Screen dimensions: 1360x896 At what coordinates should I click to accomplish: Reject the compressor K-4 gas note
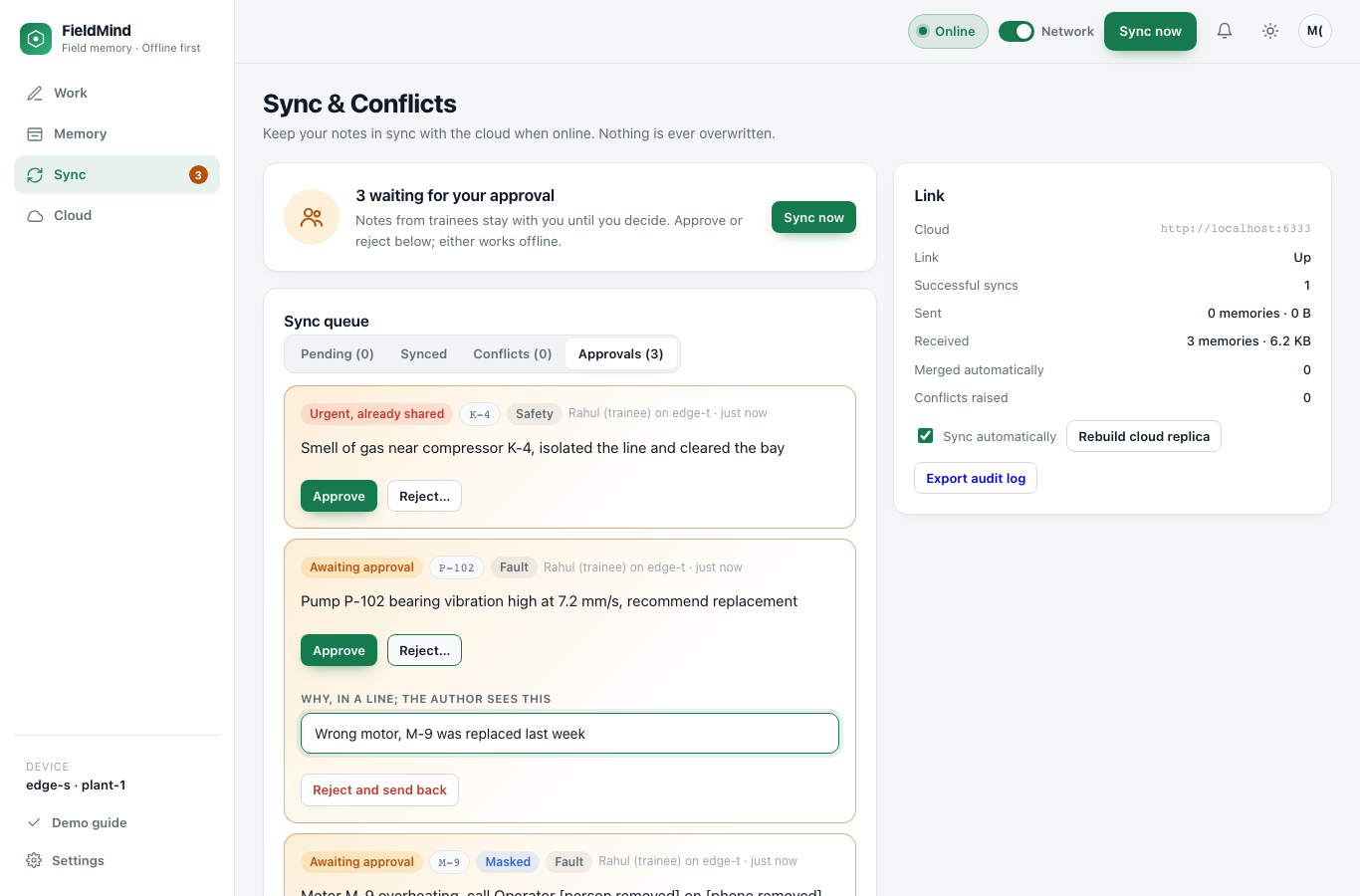[x=424, y=496]
